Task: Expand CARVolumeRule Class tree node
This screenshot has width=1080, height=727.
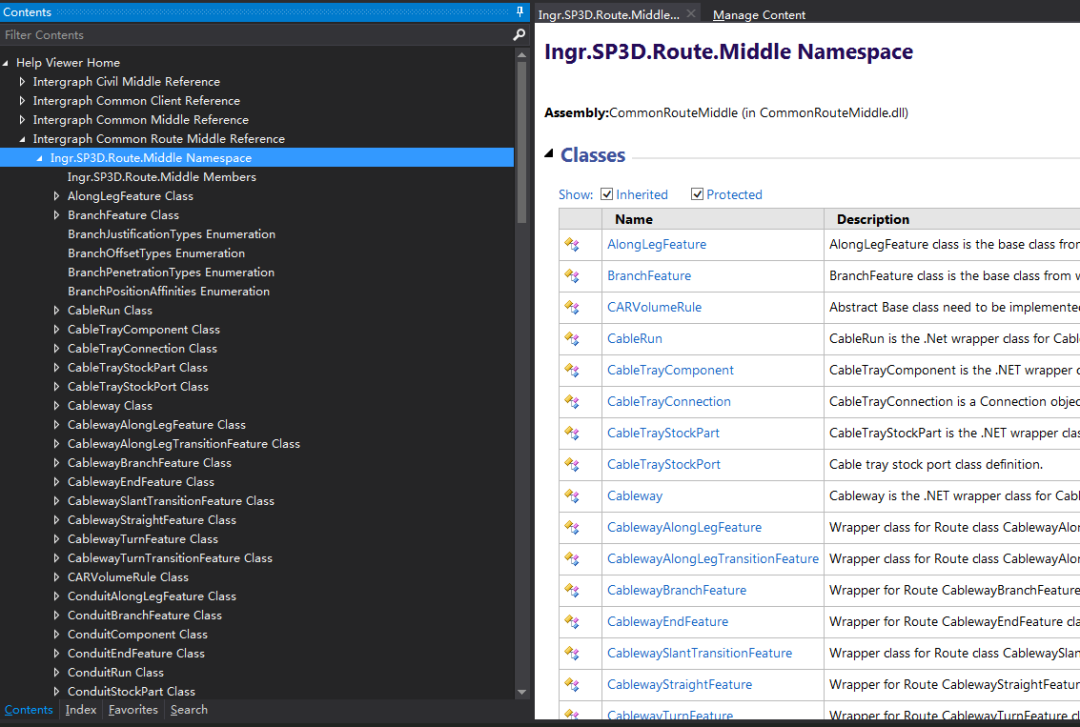Action: point(56,577)
